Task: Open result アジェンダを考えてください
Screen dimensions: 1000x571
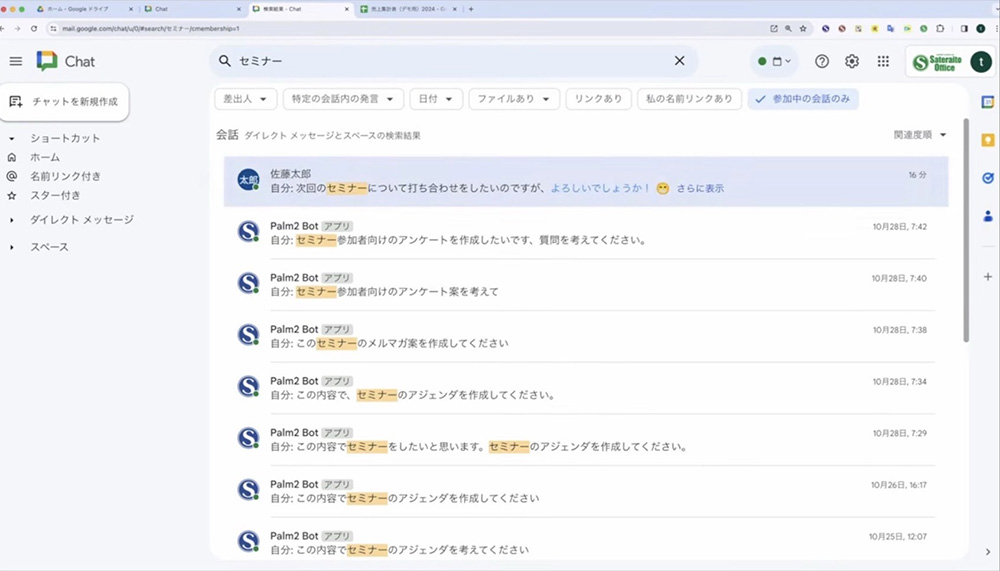Action: click(x=585, y=543)
